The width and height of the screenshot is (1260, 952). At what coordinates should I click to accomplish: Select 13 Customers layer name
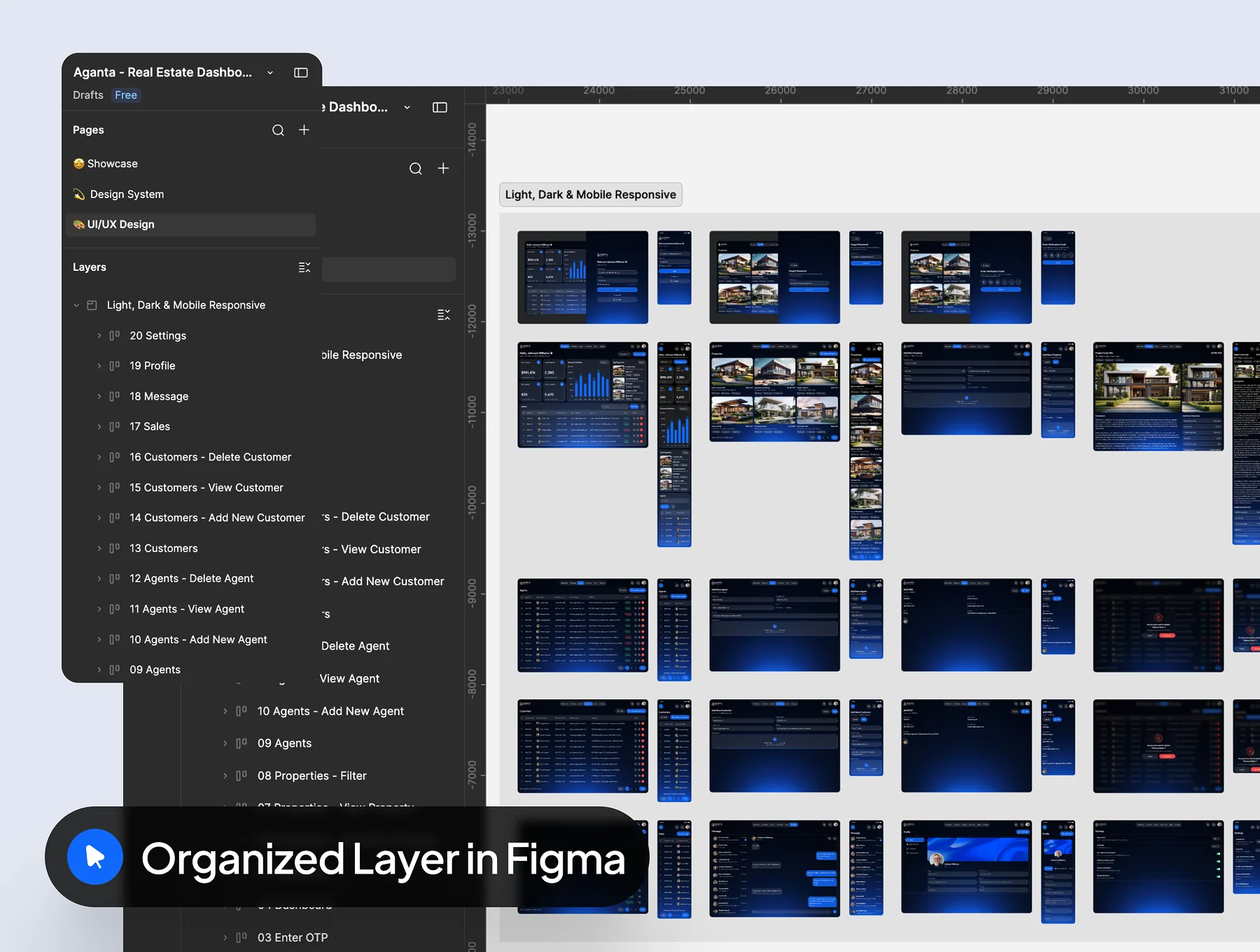pos(164,549)
